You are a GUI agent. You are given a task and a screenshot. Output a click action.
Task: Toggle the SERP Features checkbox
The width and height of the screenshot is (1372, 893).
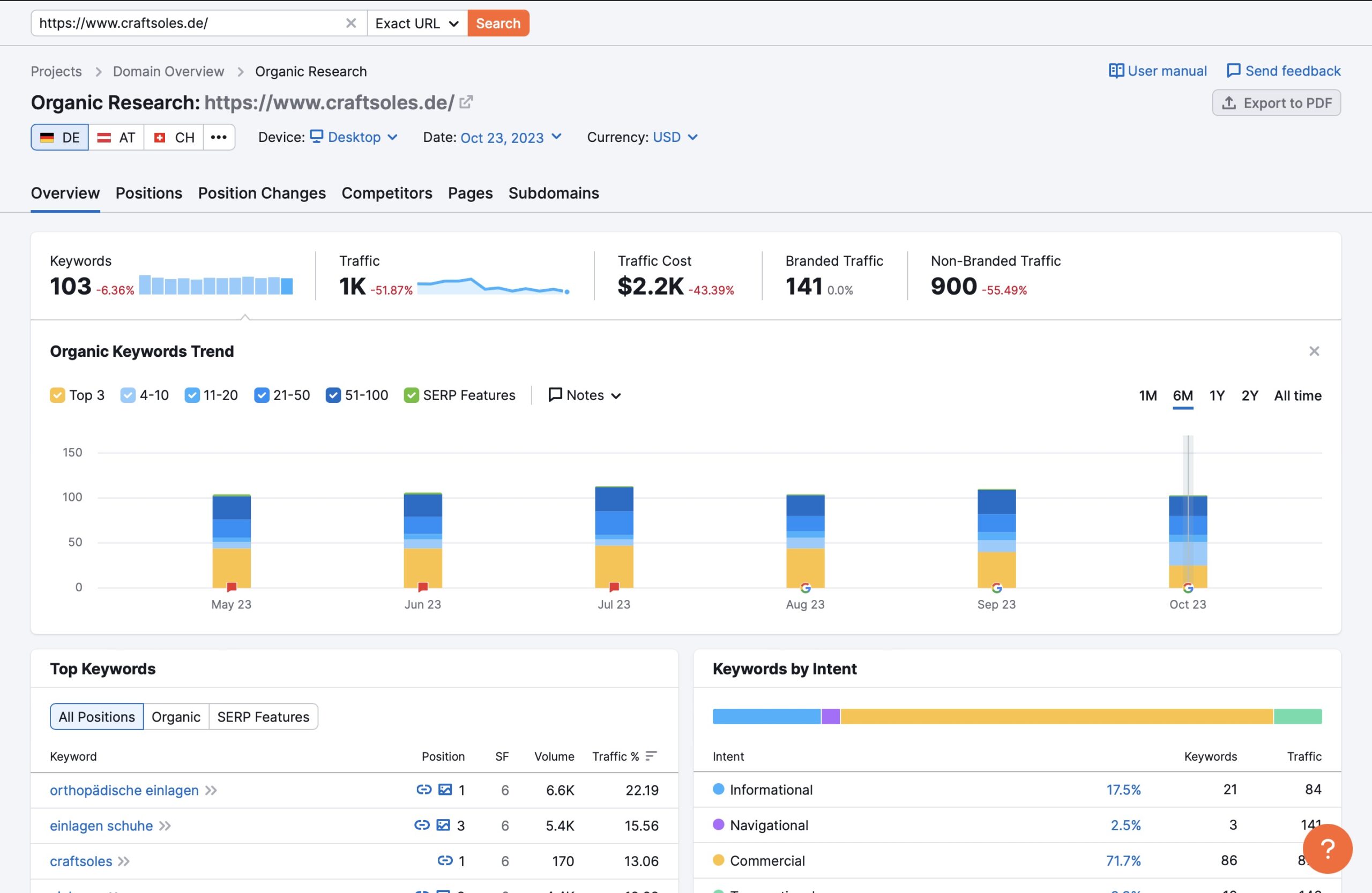tap(411, 395)
